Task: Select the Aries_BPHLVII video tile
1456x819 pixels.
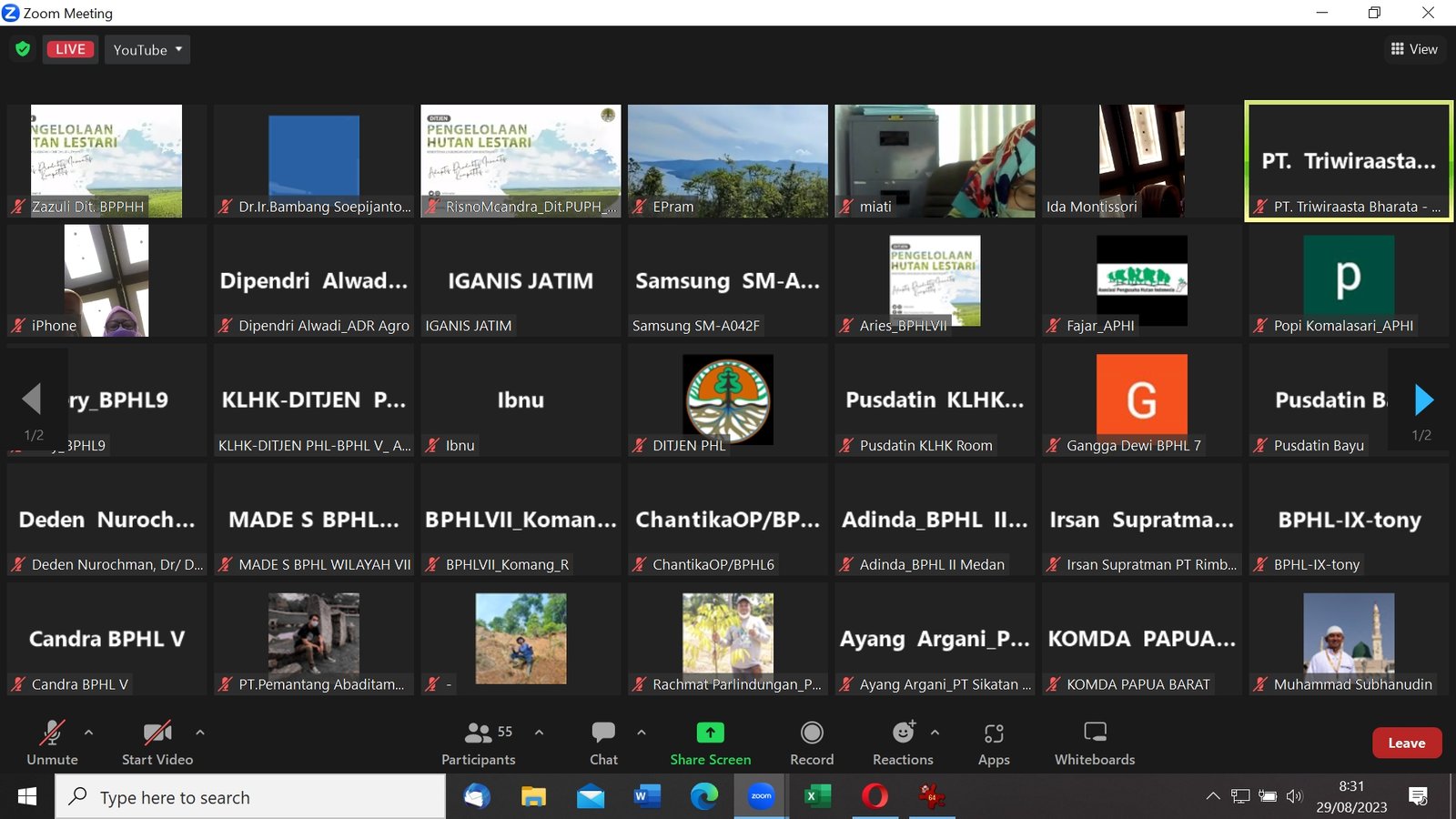Action: pos(935,280)
